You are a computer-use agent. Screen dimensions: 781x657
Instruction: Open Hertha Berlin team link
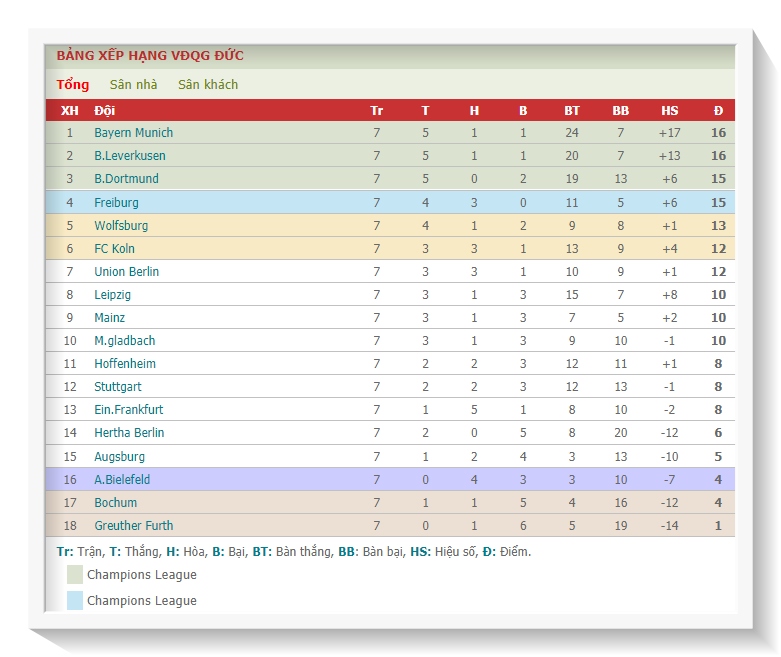point(129,433)
